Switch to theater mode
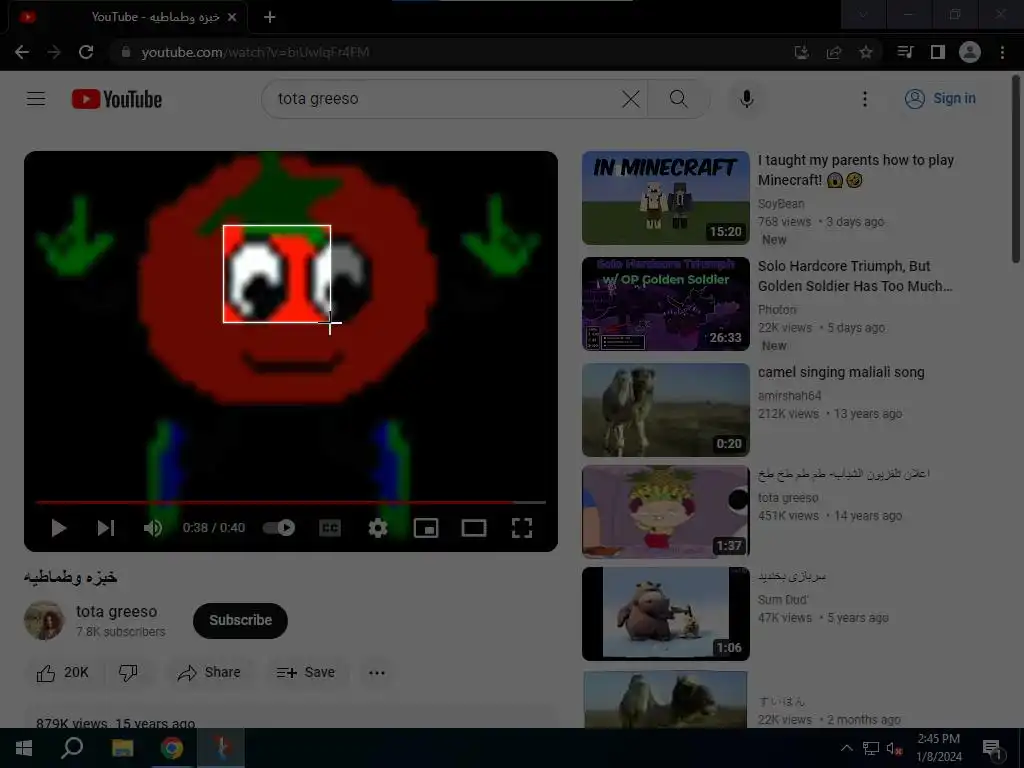1024x768 pixels. pyautogui.click(x=473, y=528)
